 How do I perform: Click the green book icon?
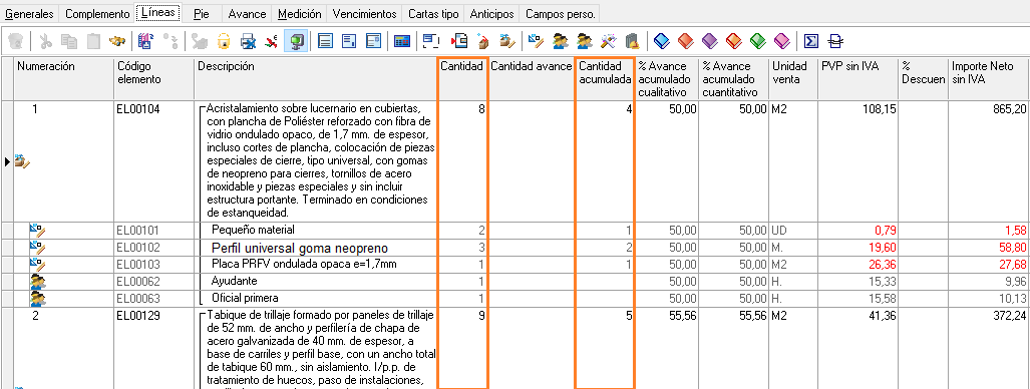pos(757,41)
